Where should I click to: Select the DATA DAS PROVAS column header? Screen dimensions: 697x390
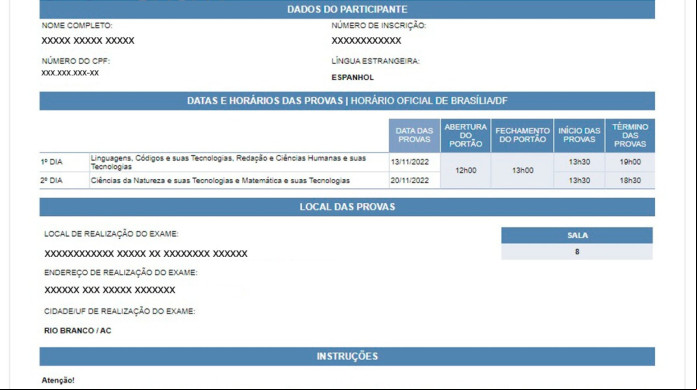[414, 135]
